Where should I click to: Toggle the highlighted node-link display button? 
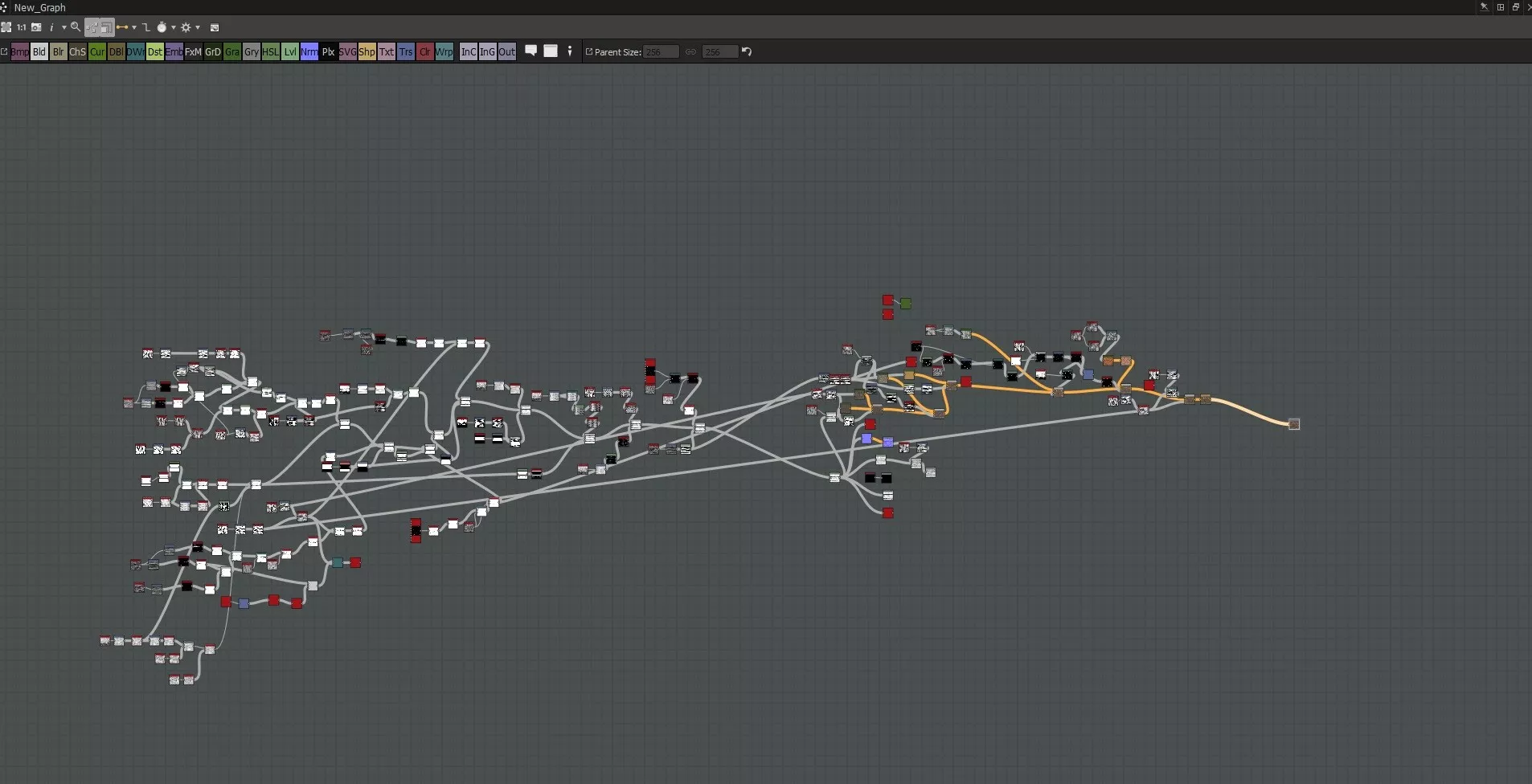pos(92,28)
